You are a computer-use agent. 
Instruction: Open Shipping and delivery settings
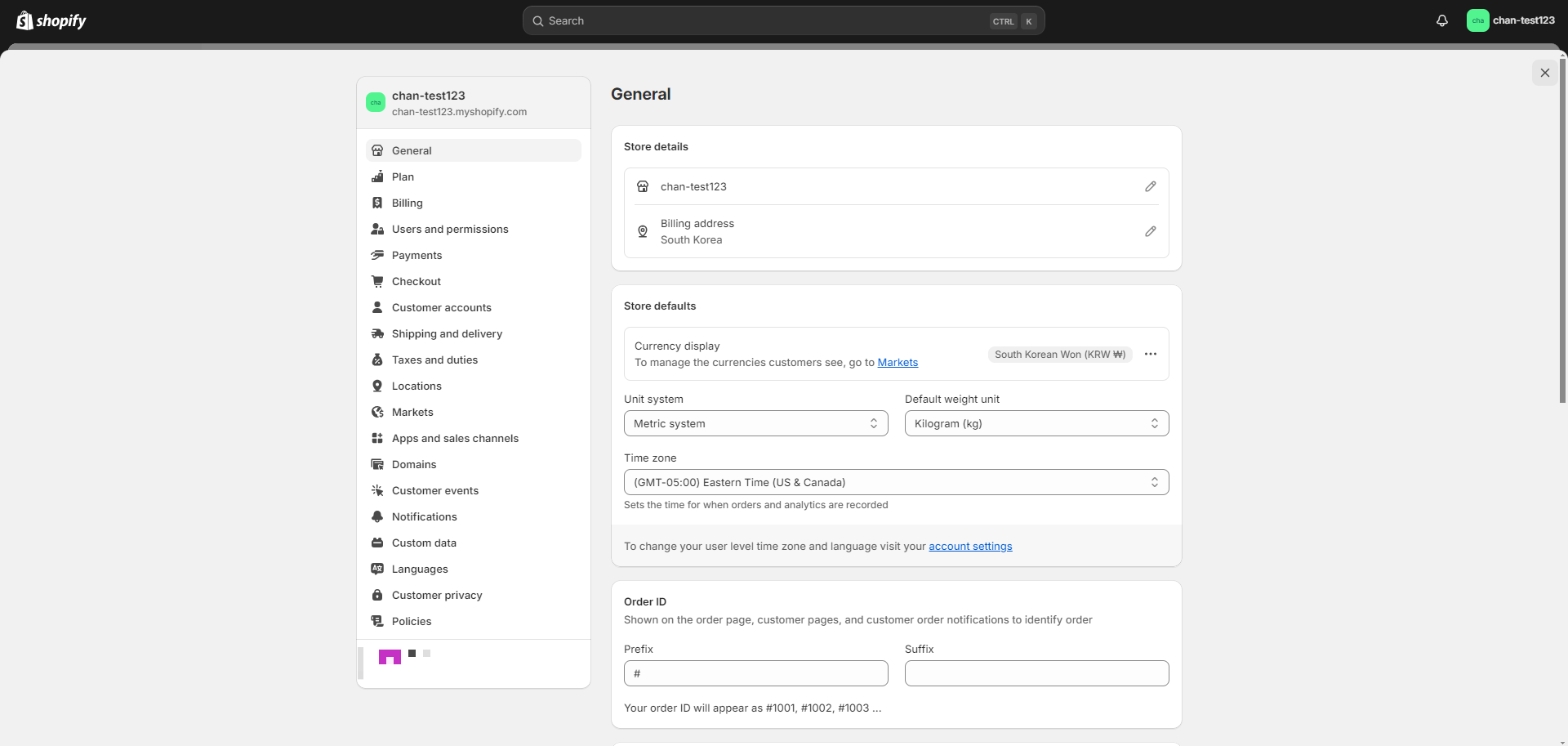click(x=474, y=333)
